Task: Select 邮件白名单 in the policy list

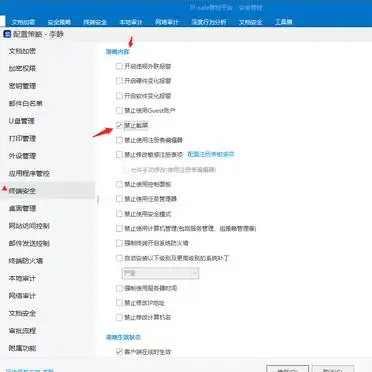Action: pos(25,103)
